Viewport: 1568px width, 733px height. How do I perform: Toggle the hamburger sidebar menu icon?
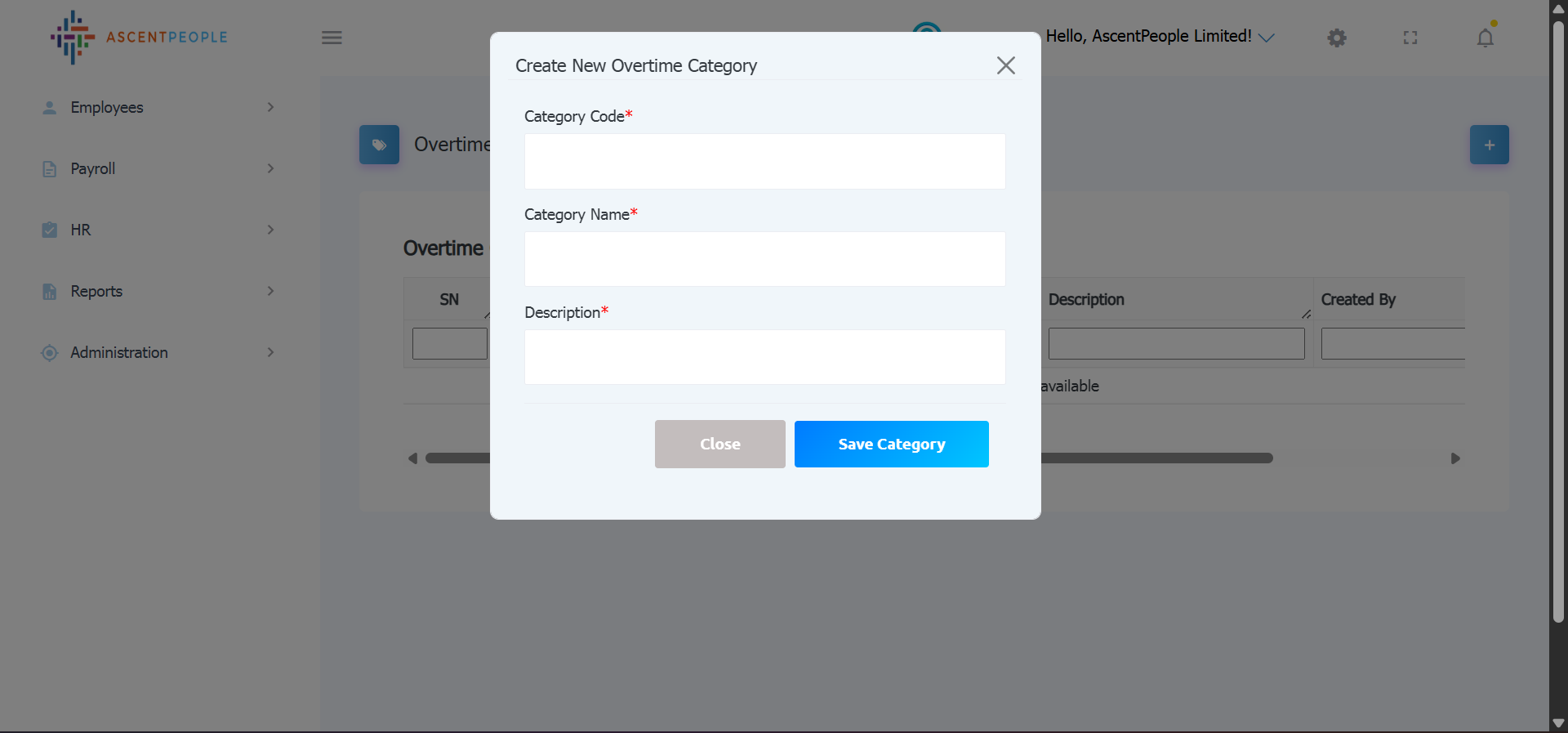pos(332,38)
